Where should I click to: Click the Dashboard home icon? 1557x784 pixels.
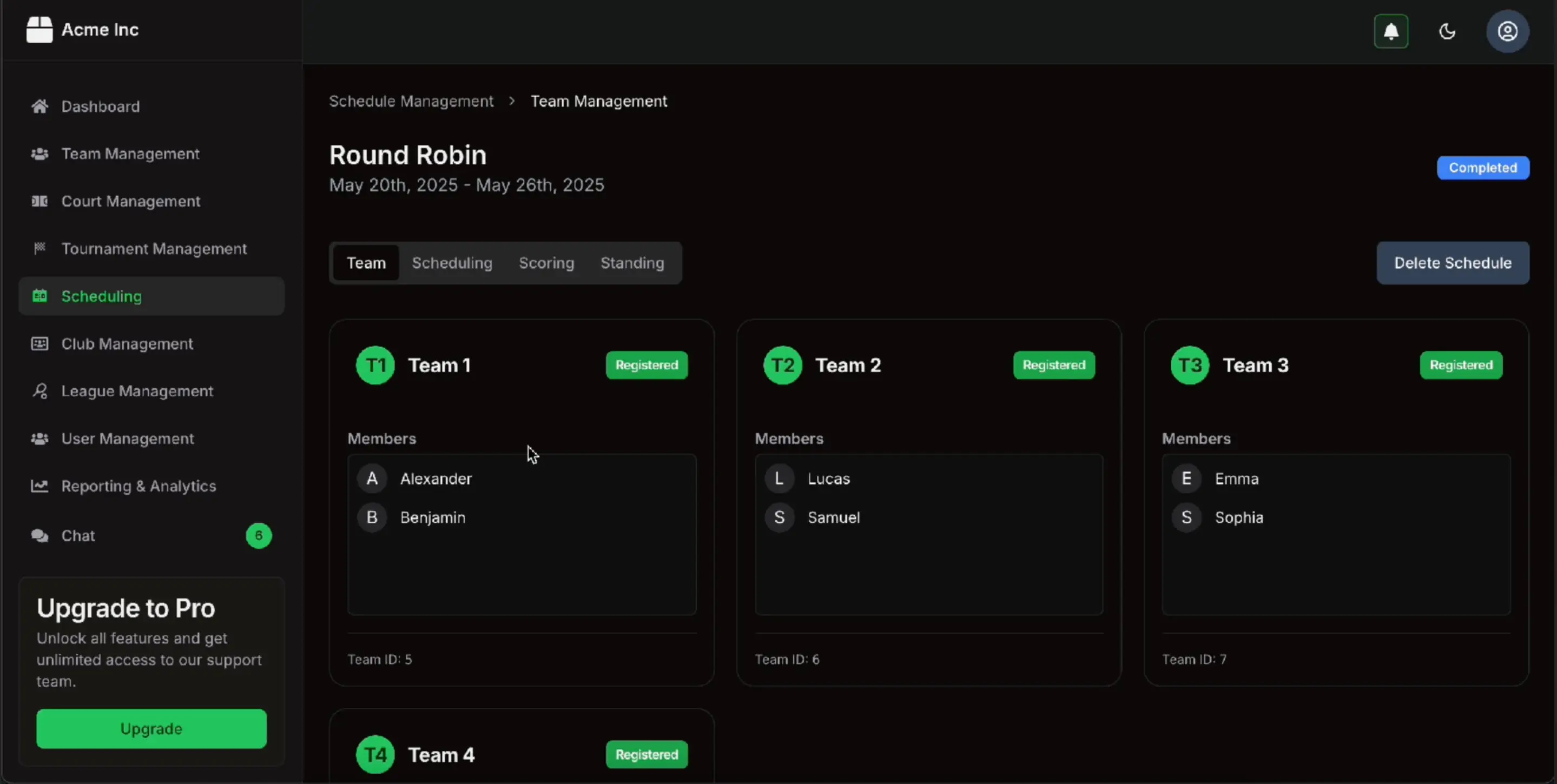coord(39,107)
